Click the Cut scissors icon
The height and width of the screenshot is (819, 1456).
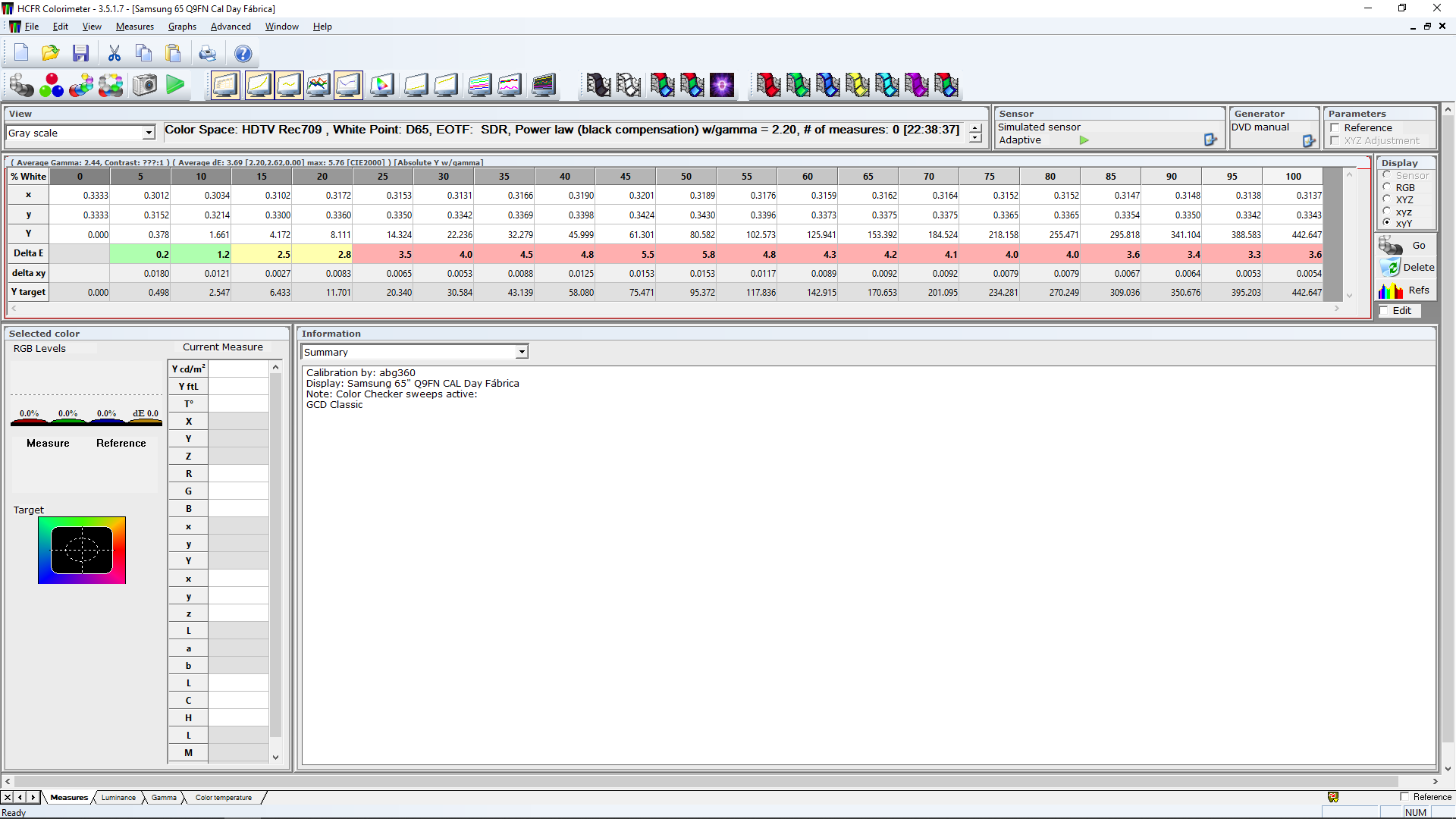click(115, 53)
